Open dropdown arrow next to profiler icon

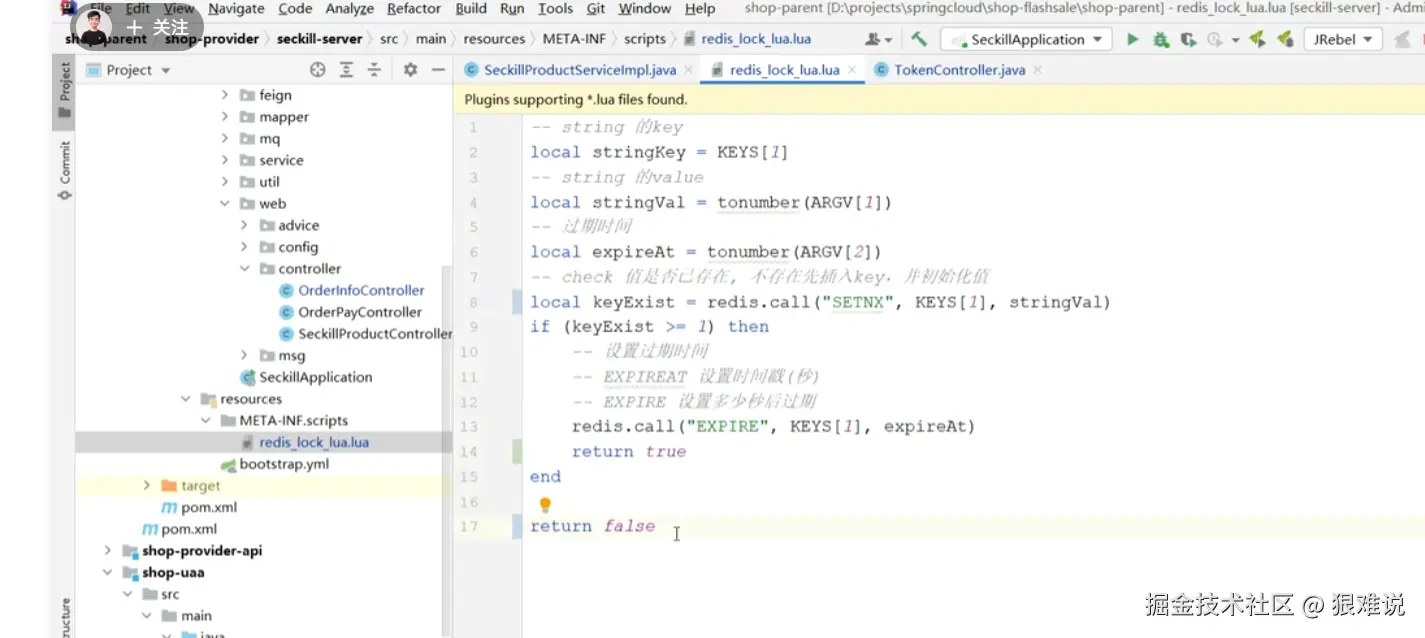[1235, 41]
